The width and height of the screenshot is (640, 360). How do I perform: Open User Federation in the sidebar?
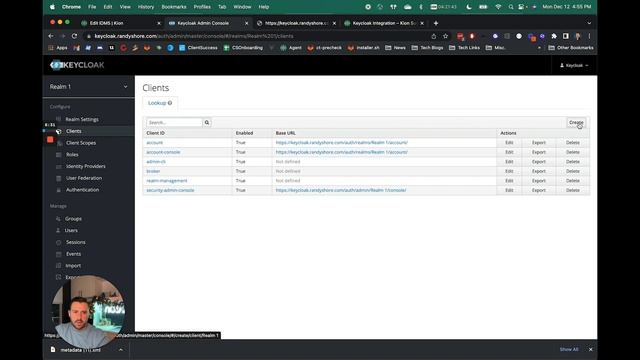coord(84,178)
